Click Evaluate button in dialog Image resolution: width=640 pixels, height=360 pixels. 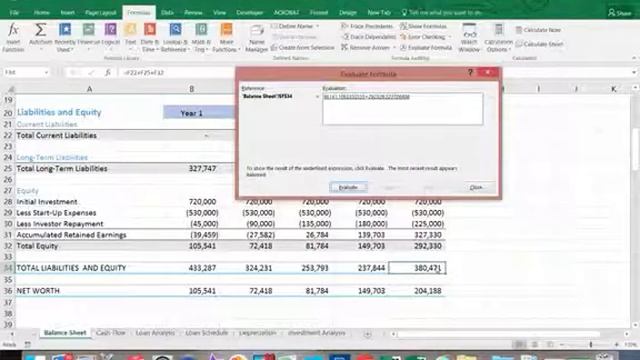tap(349, 187)
